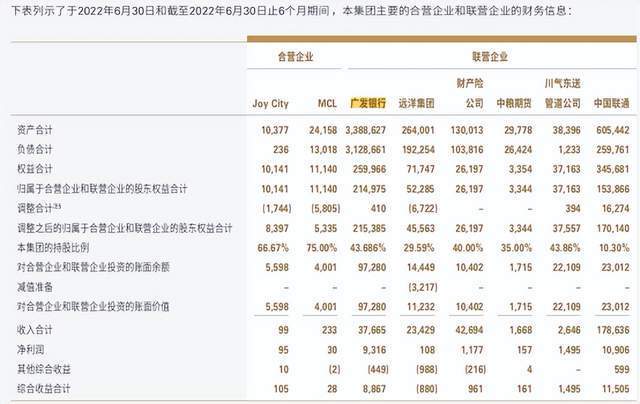
Task: Select the 联营企业 group header
Action: tap(490, 56)
